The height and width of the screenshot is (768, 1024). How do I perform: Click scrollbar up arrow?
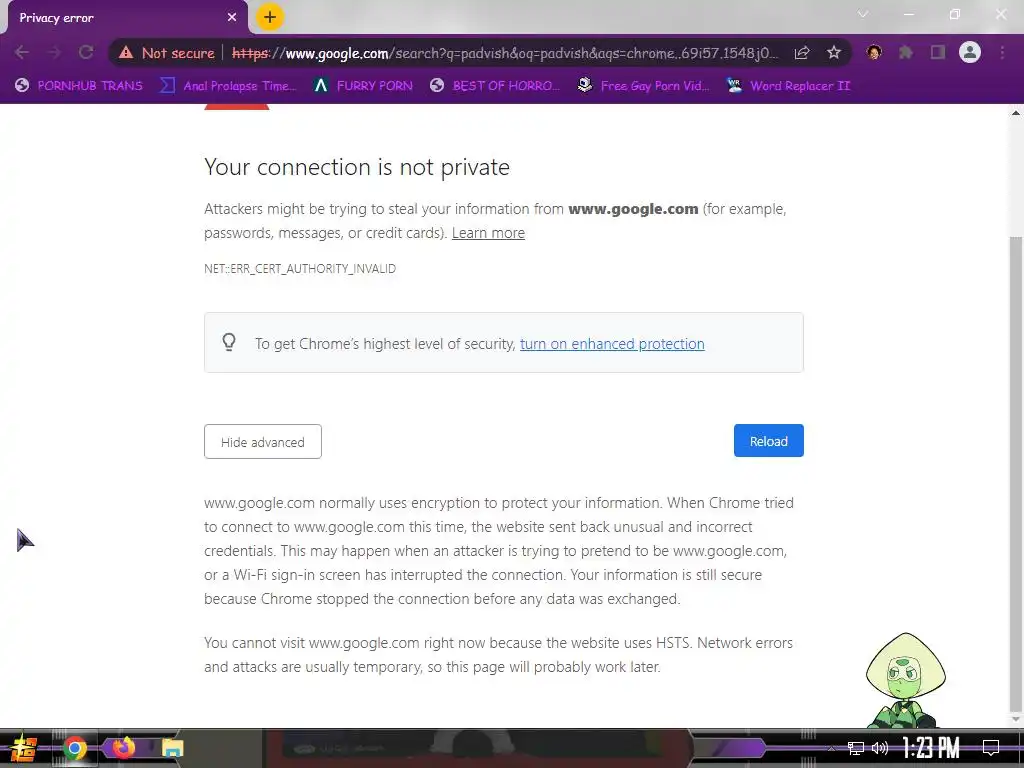pyautogui.click(x=1016, y=113)
